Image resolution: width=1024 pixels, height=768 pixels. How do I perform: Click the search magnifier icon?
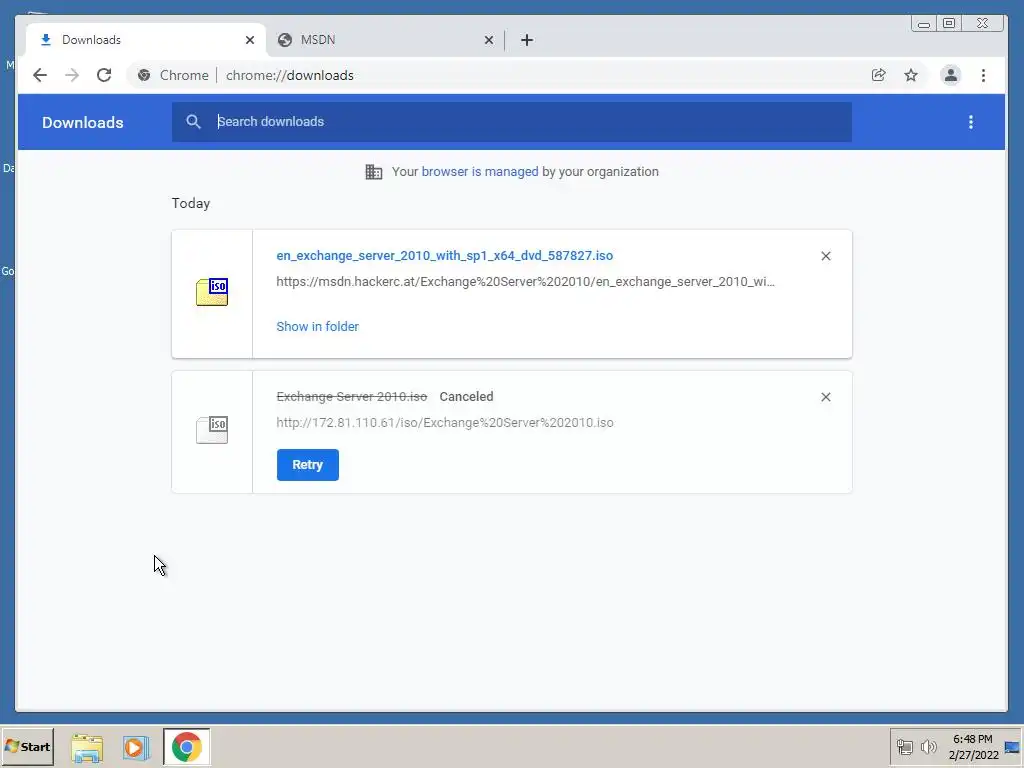(193, 121)
